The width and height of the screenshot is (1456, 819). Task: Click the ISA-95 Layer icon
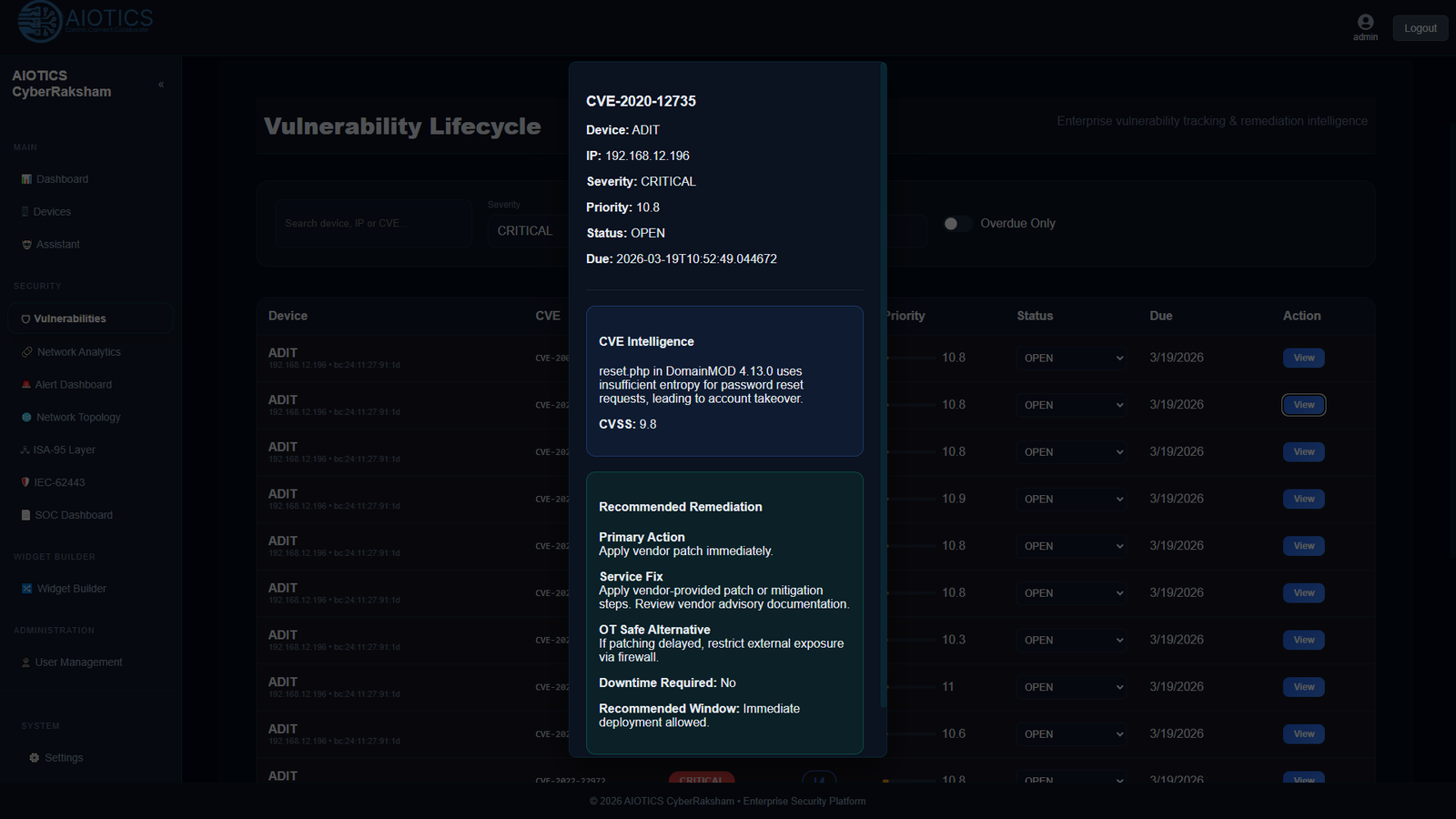pos(25,450)
